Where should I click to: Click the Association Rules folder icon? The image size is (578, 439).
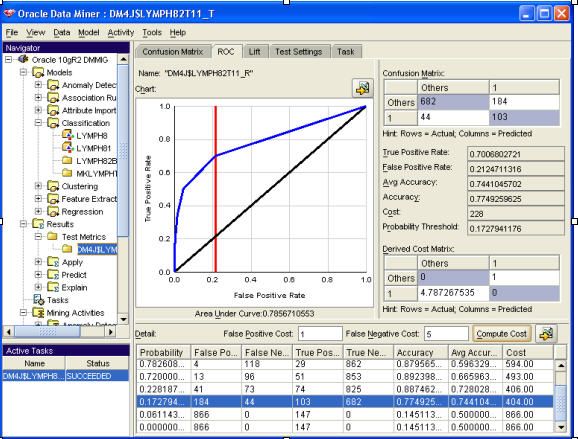click(x=53, y=98)
